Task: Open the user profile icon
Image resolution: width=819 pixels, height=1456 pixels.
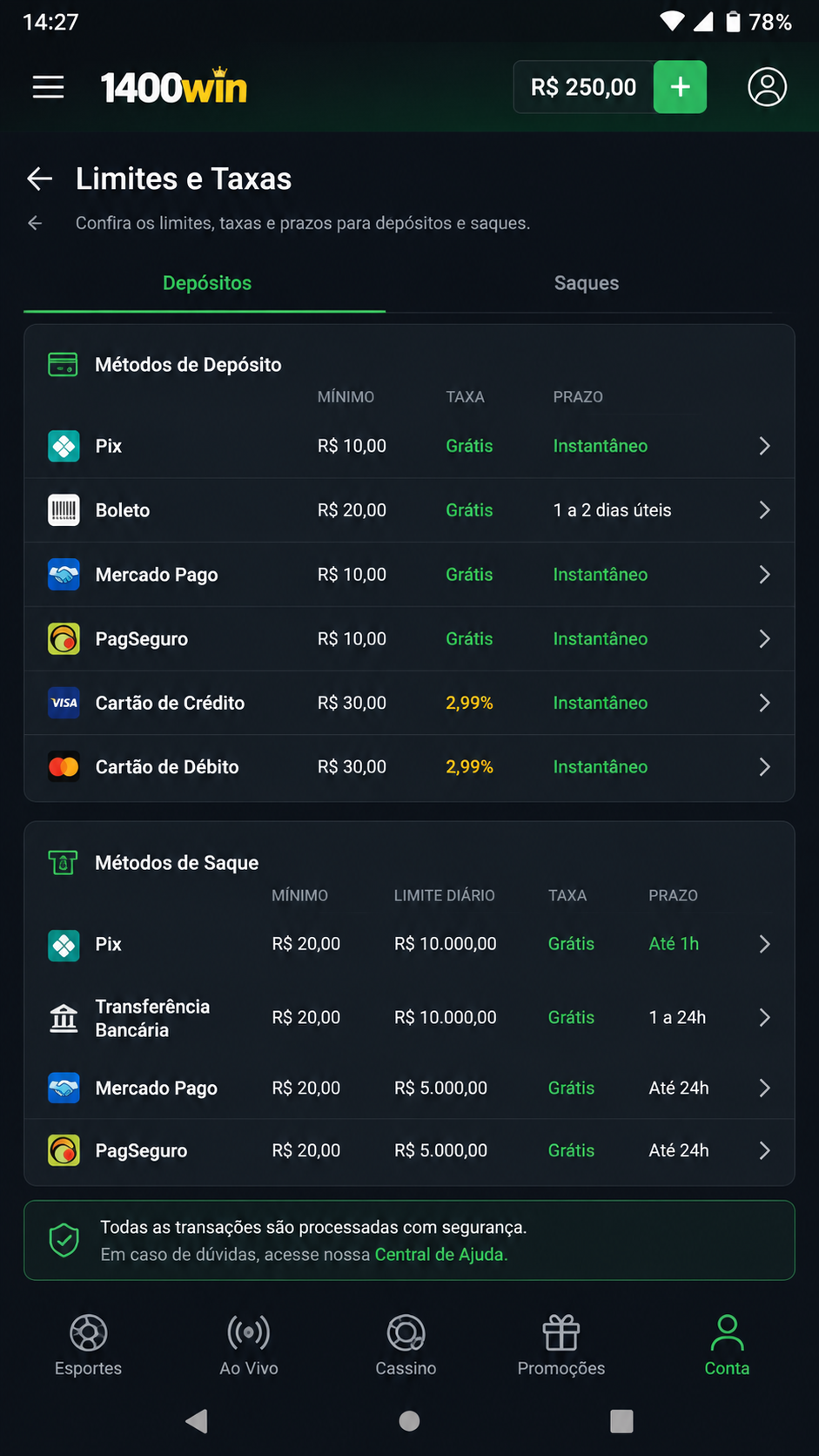Action: (x=767, y=87)
